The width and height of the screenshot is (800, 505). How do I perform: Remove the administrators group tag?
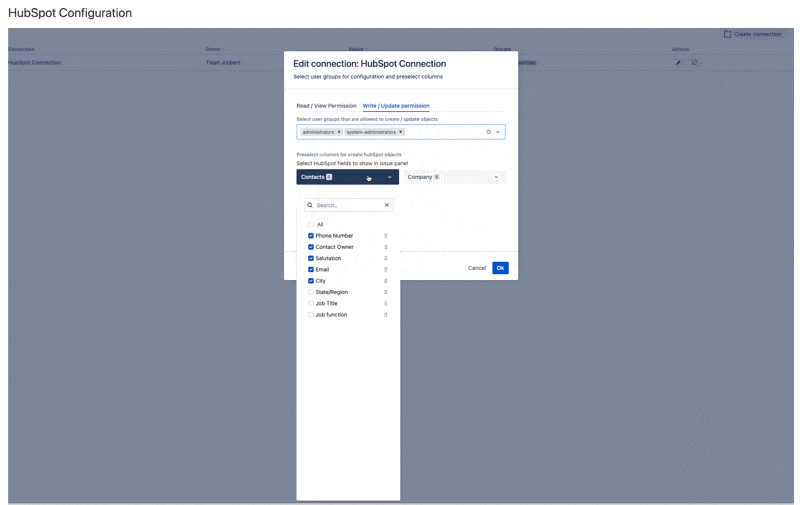(339, 132)
